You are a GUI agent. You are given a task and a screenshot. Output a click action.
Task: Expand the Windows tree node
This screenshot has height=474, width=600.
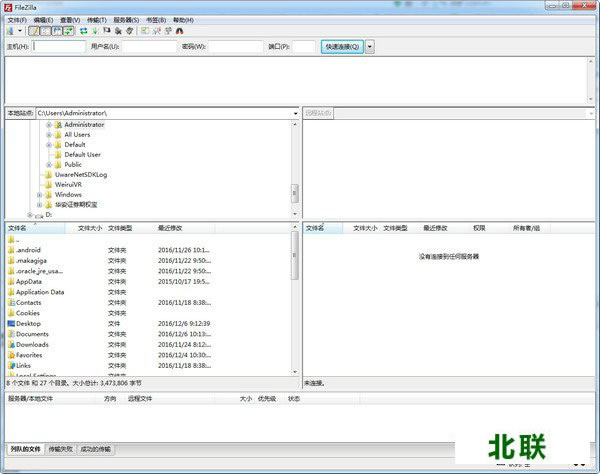pyautogui.click(x=39, y=195)
